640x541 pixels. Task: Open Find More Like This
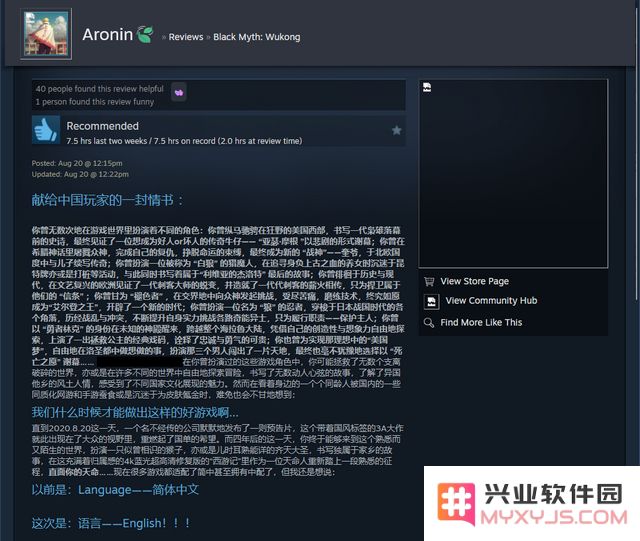(481, 323)
